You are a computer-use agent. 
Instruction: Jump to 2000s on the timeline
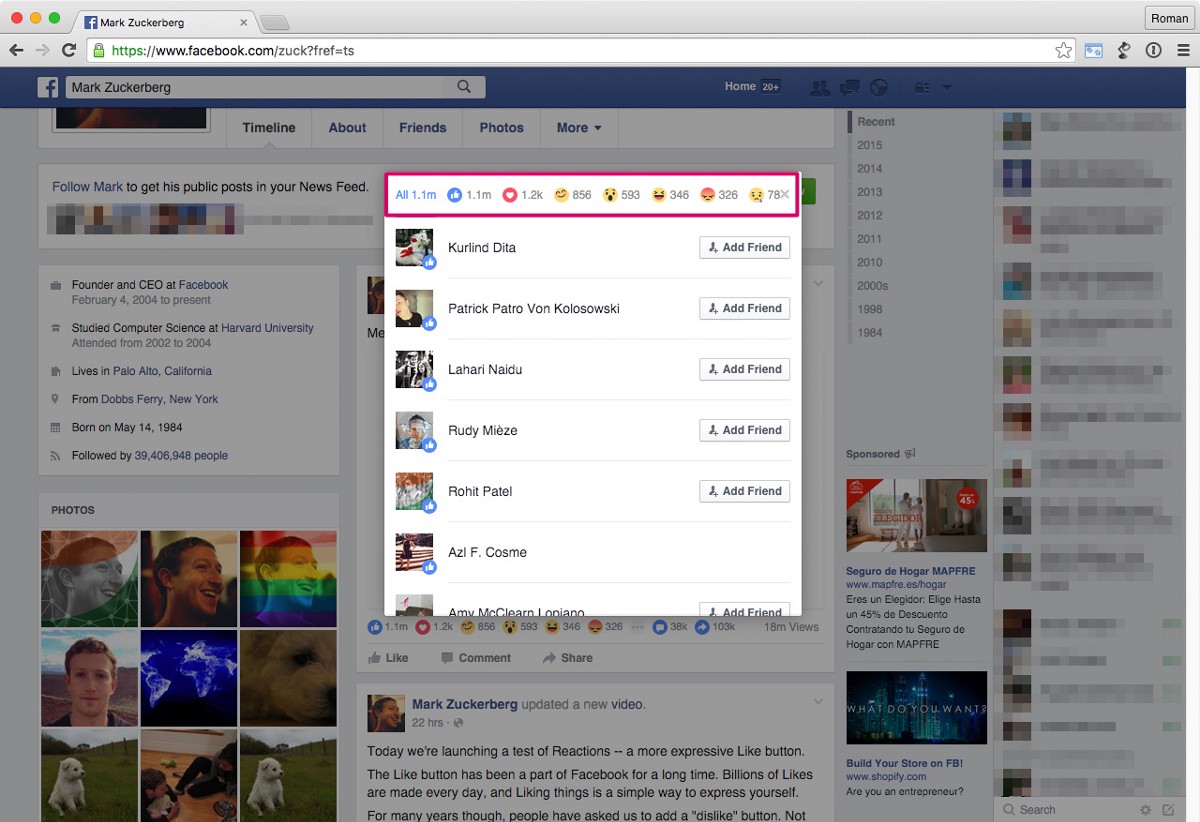tap(872, 286)
